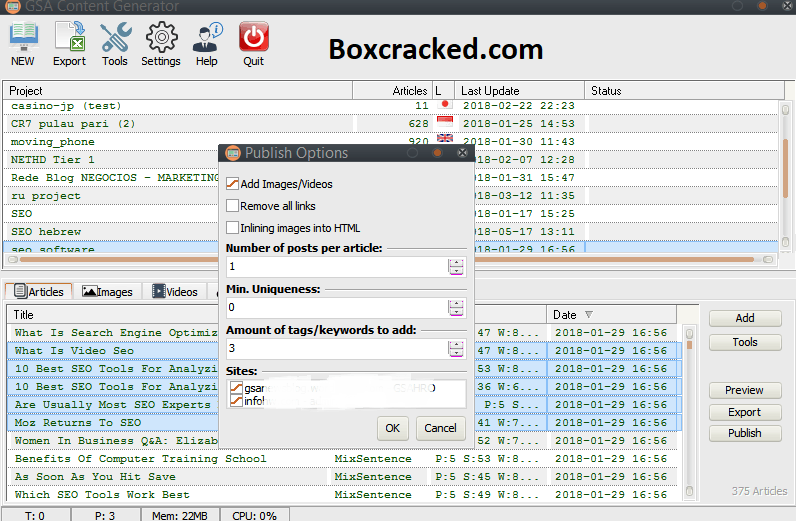
Task: Switch to the Videos tab
Action: 175,291
